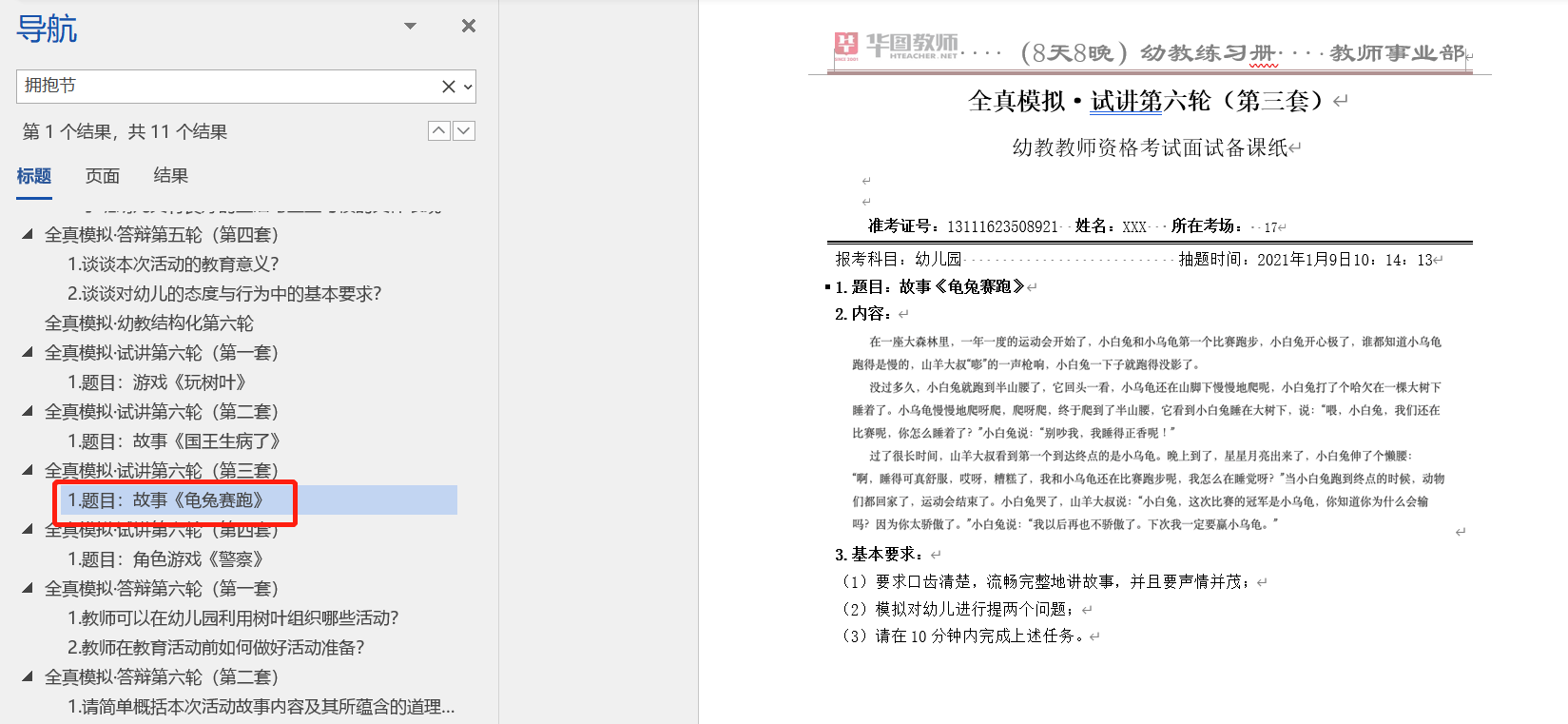This screenshot has height=724, width=1568.
Task: Switch to the 结果 tab
Action: click(x=171, y=176)
